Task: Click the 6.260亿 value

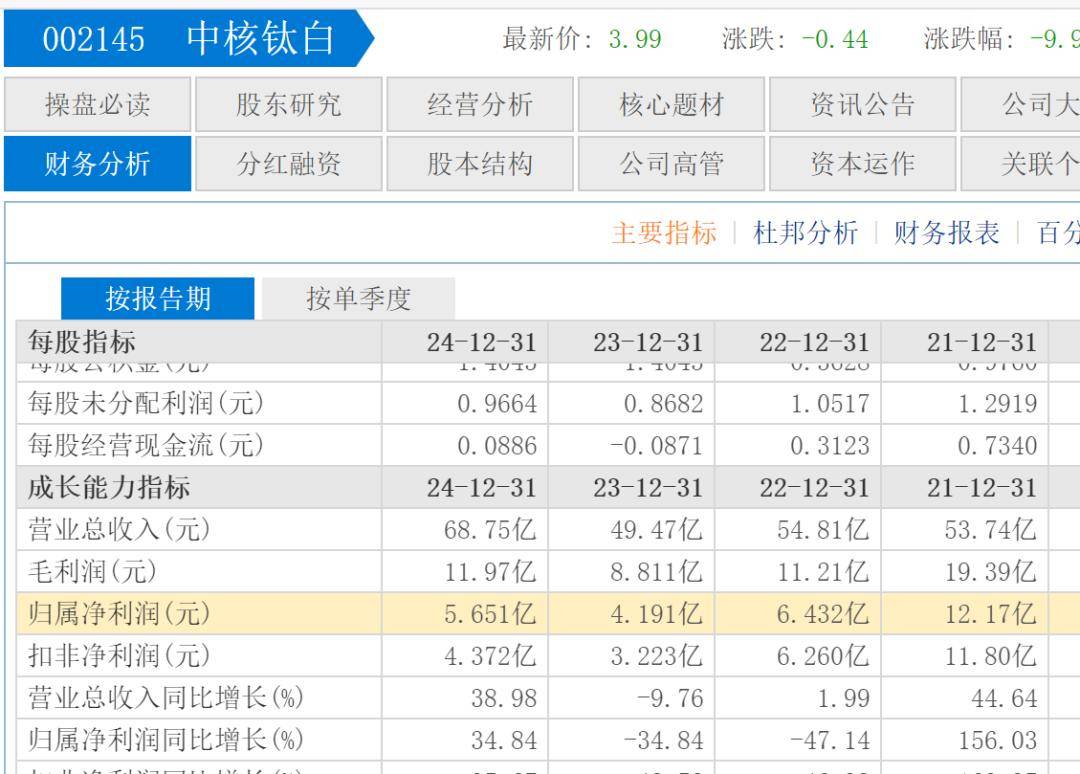Action: (823, 656)
